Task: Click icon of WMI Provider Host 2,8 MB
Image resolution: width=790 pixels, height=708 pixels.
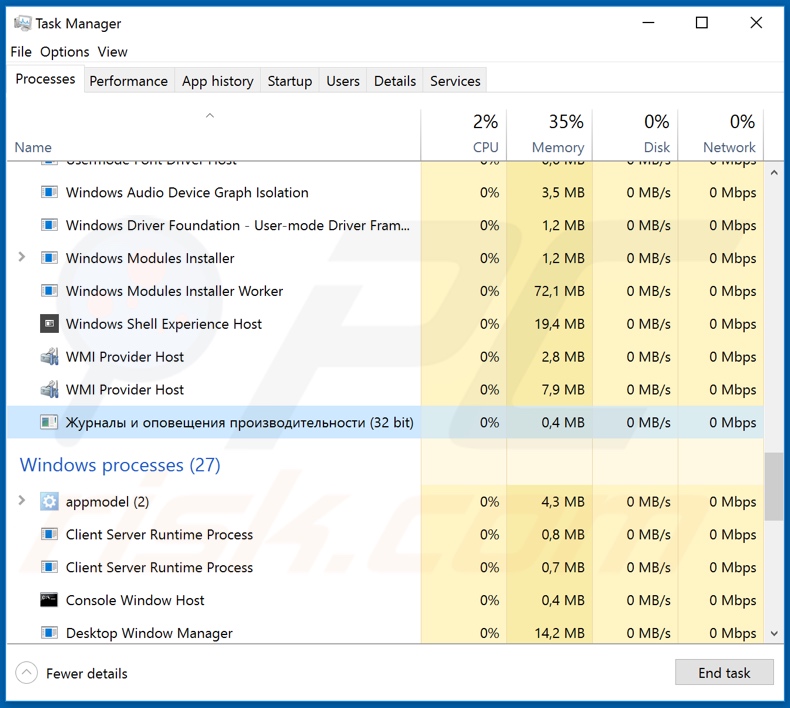Action: click(x=49, y=357)
